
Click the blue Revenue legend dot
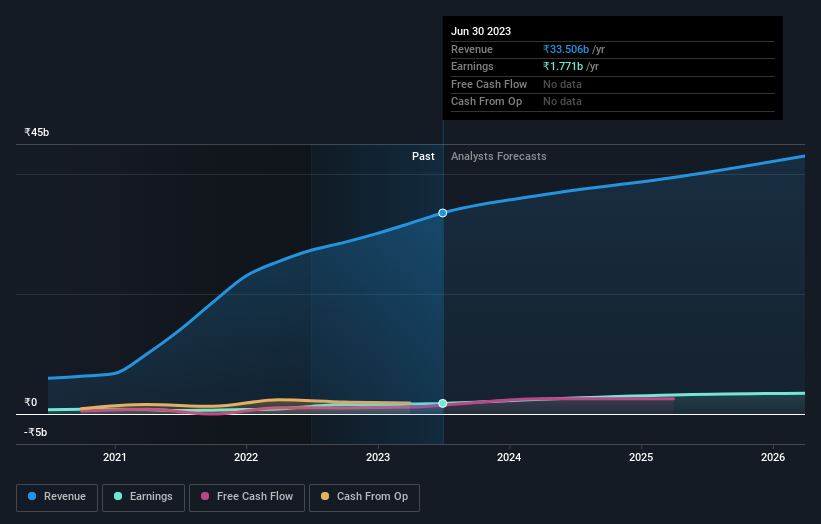click(32, 496)
